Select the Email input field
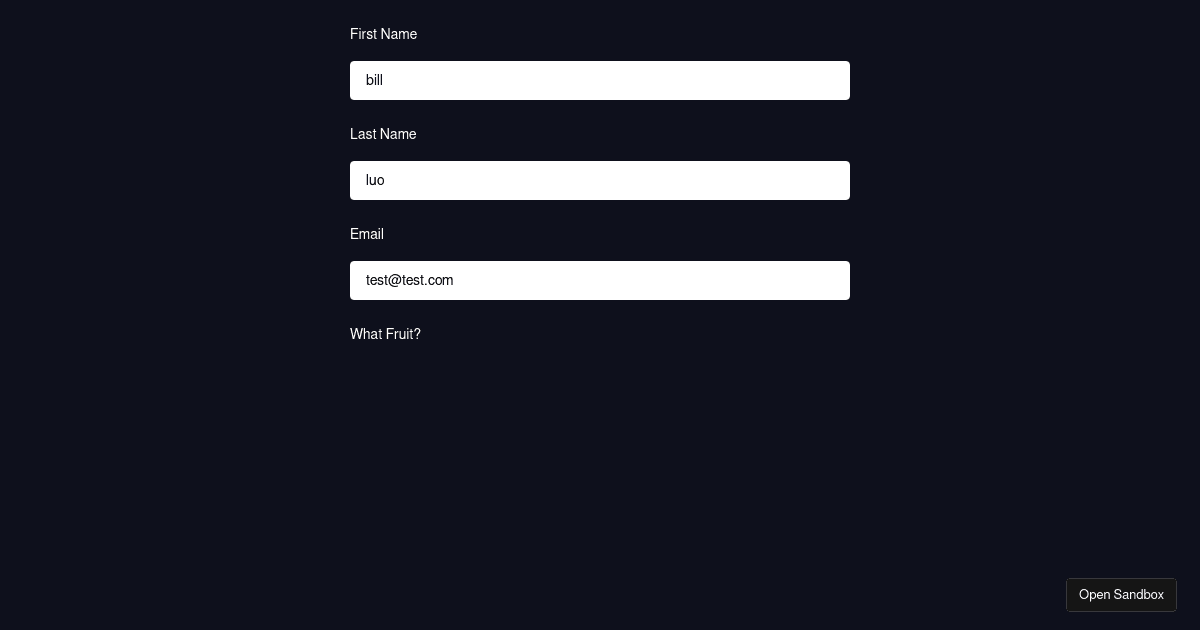 [600, 280]
